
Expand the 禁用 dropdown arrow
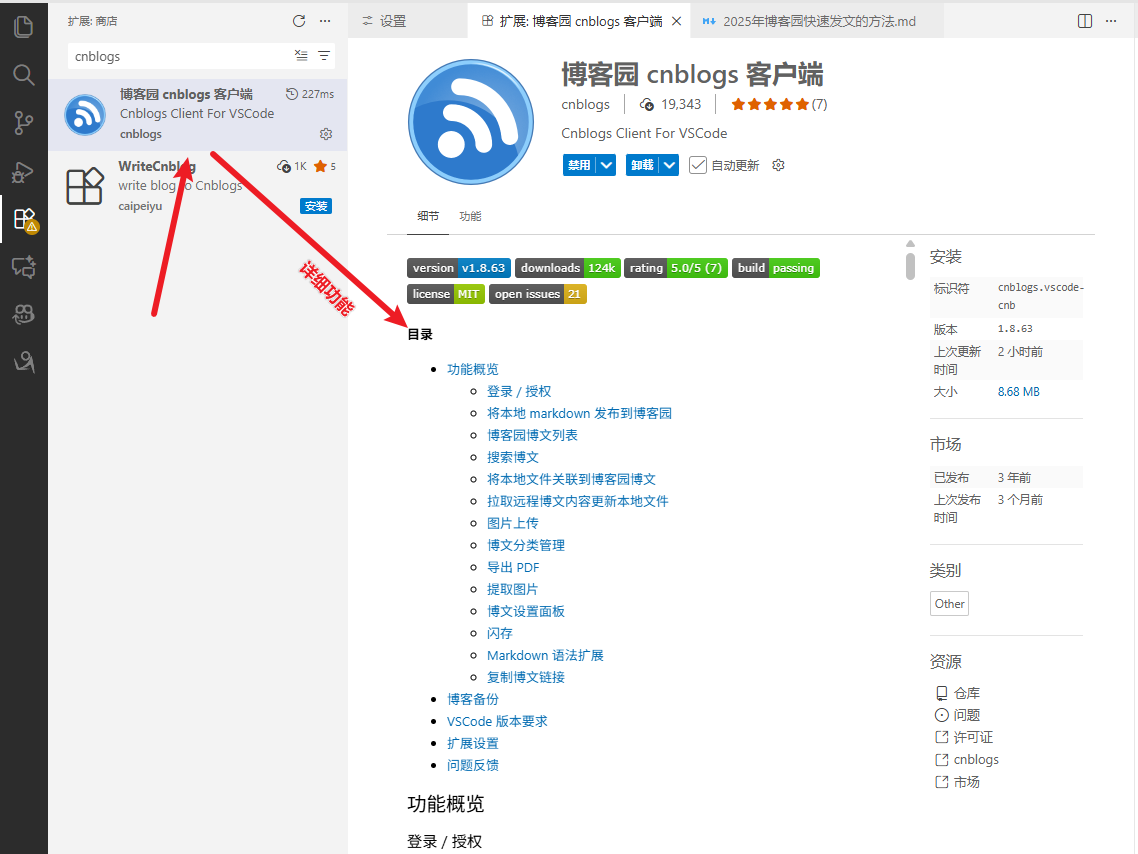point(606,165)
